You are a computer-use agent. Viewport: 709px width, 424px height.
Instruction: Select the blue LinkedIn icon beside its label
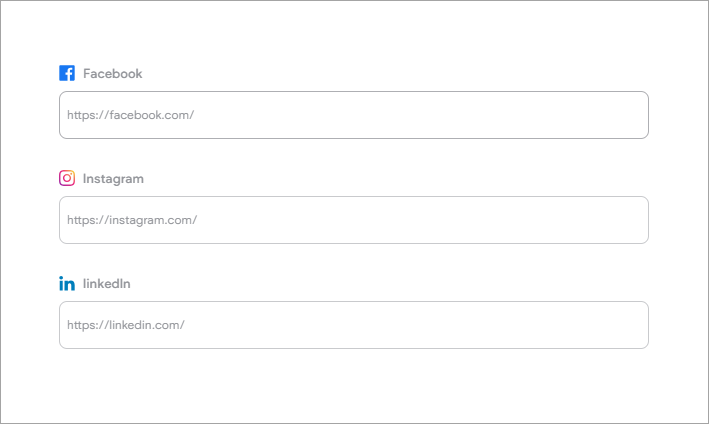[67, 284]
